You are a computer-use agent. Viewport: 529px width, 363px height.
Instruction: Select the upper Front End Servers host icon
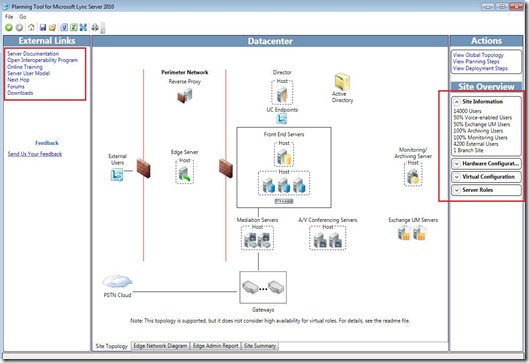[x=284, y=157]
